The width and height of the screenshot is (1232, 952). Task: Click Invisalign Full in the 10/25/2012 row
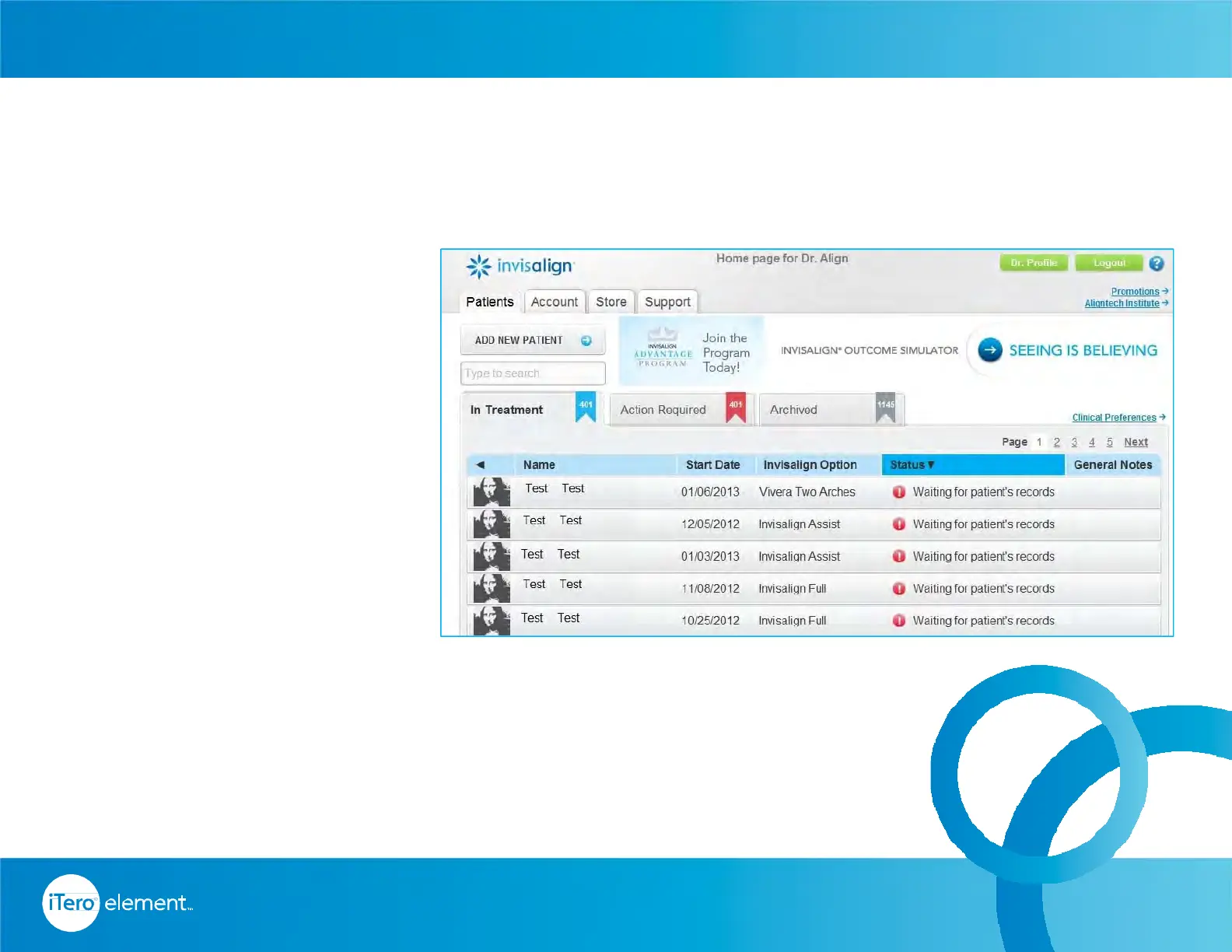coord(793,621)
